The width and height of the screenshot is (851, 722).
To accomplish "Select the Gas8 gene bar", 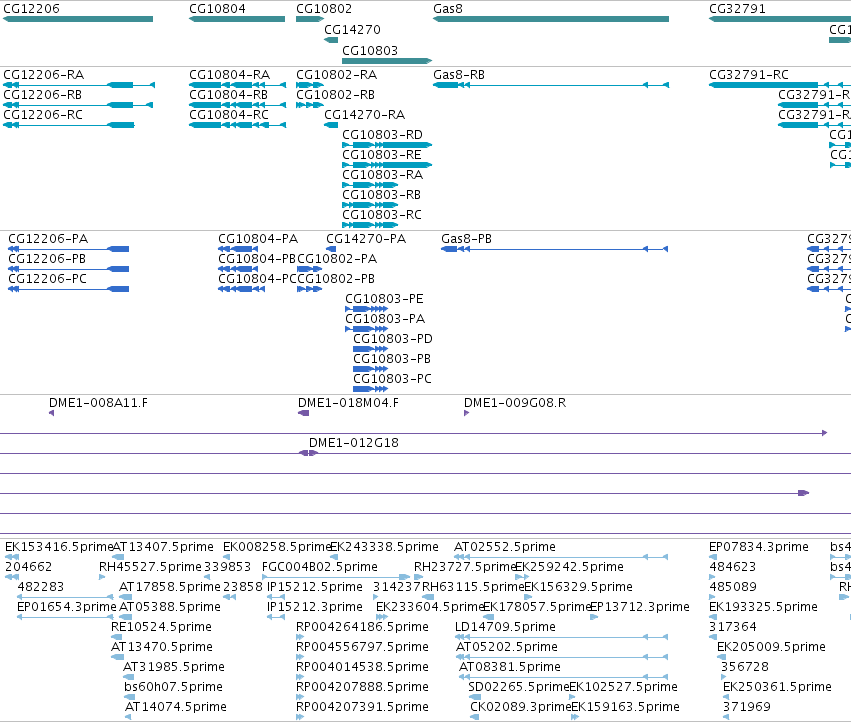I will click(x=551, y=19).
